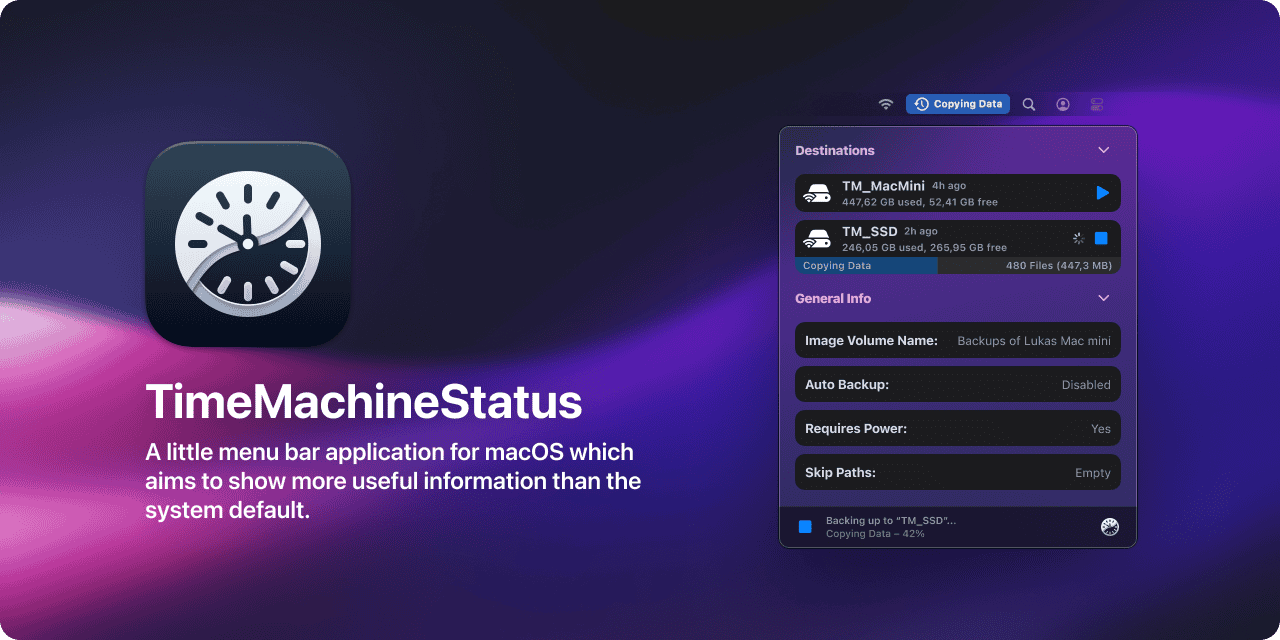The image size is (1280, 640).
Task: Select the Image Volume Name row
Action: point(958,340)
